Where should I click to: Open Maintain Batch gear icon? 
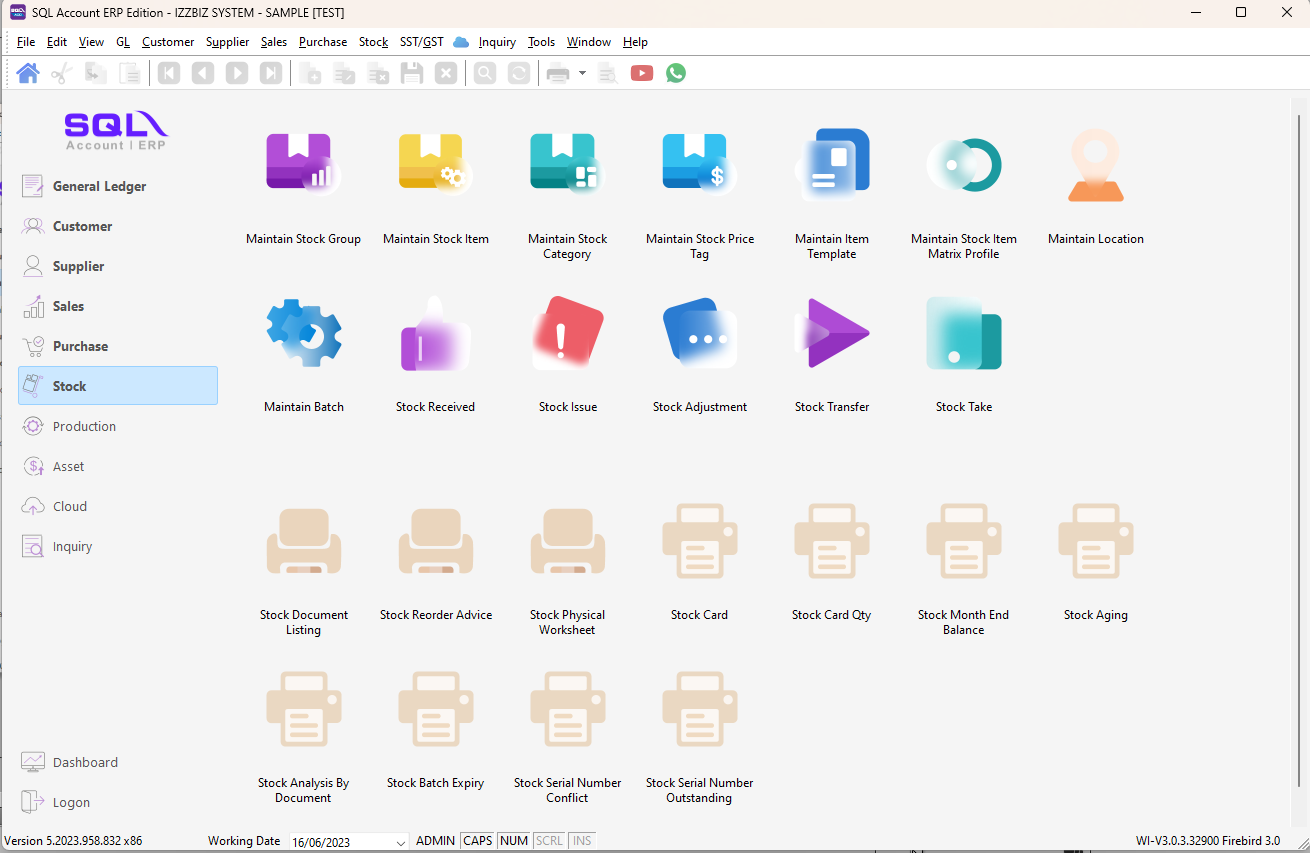304,333
